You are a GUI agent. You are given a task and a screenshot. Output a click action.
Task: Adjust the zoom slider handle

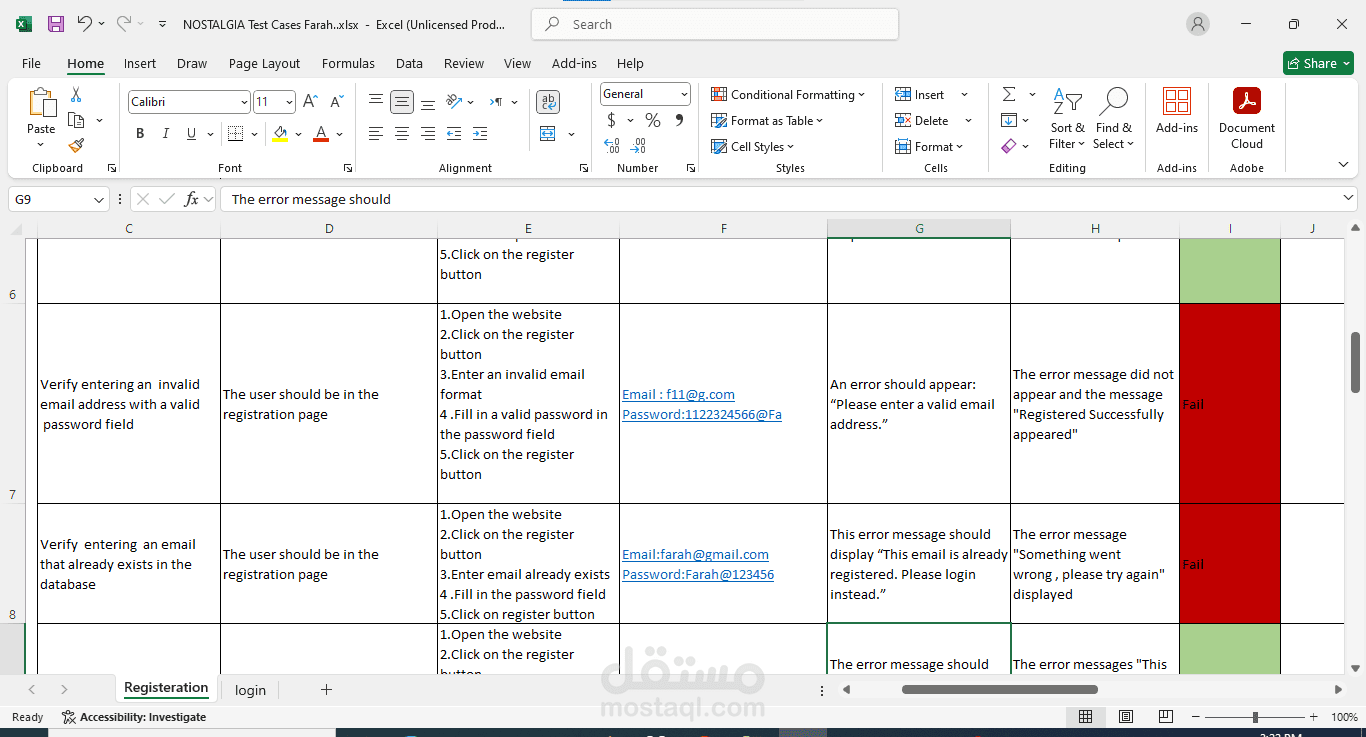(1255, 717)
